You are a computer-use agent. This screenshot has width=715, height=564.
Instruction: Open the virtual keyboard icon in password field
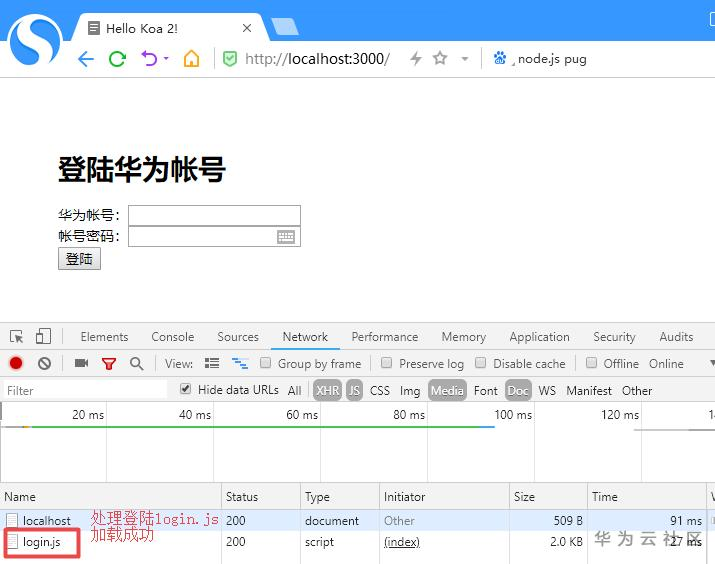click(286, 237)
